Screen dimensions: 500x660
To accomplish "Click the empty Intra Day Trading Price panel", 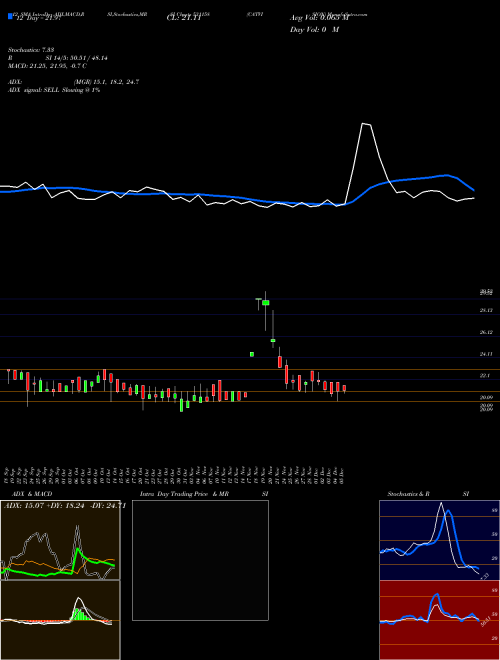I will pyautogui.click(x=200, y=560).
